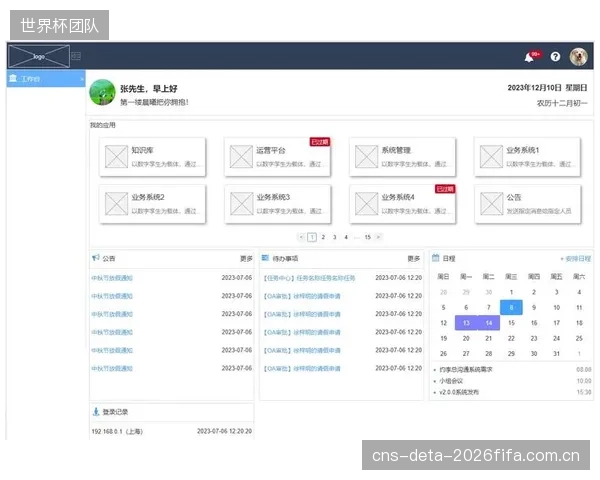Click the 业务系统2 card image placeholder
The image size is (600, 480).
pyautogui.click(x=116, y=204)
